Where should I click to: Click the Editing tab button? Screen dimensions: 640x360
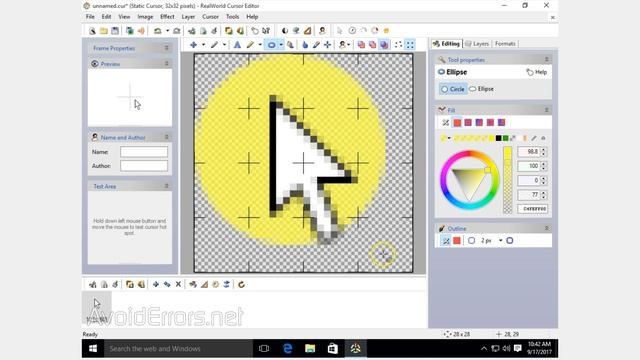447,44
